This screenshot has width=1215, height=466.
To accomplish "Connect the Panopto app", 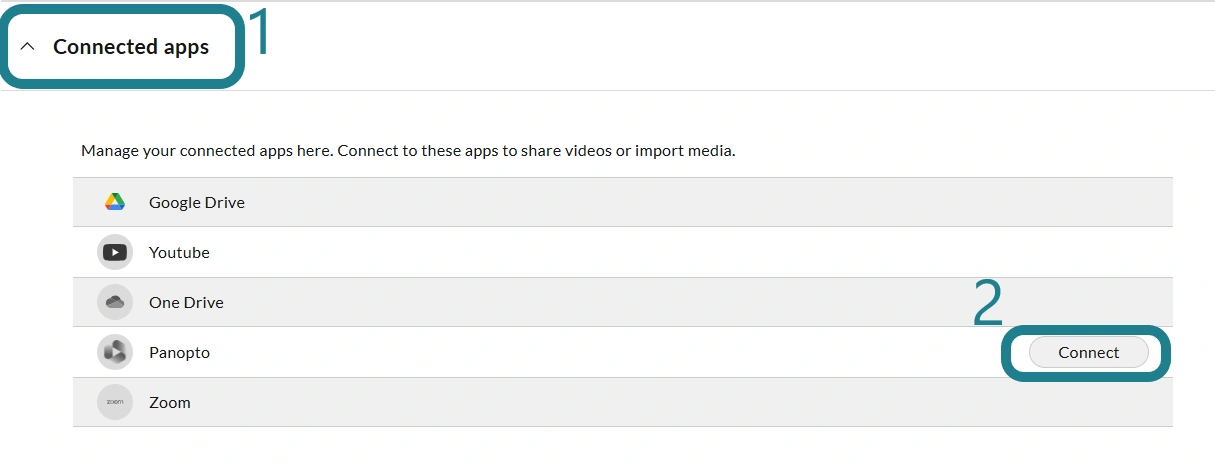I will [x=1088, y=352].
